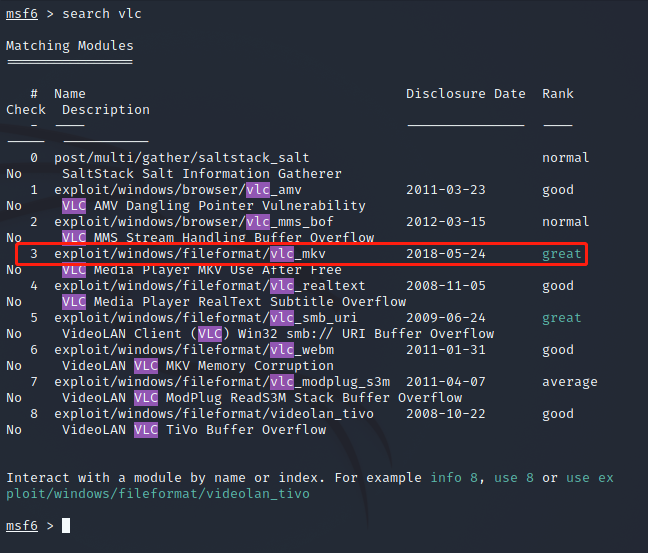
Task: Click the underlined 'msf6' at top prompt
Action: (22, 14)
